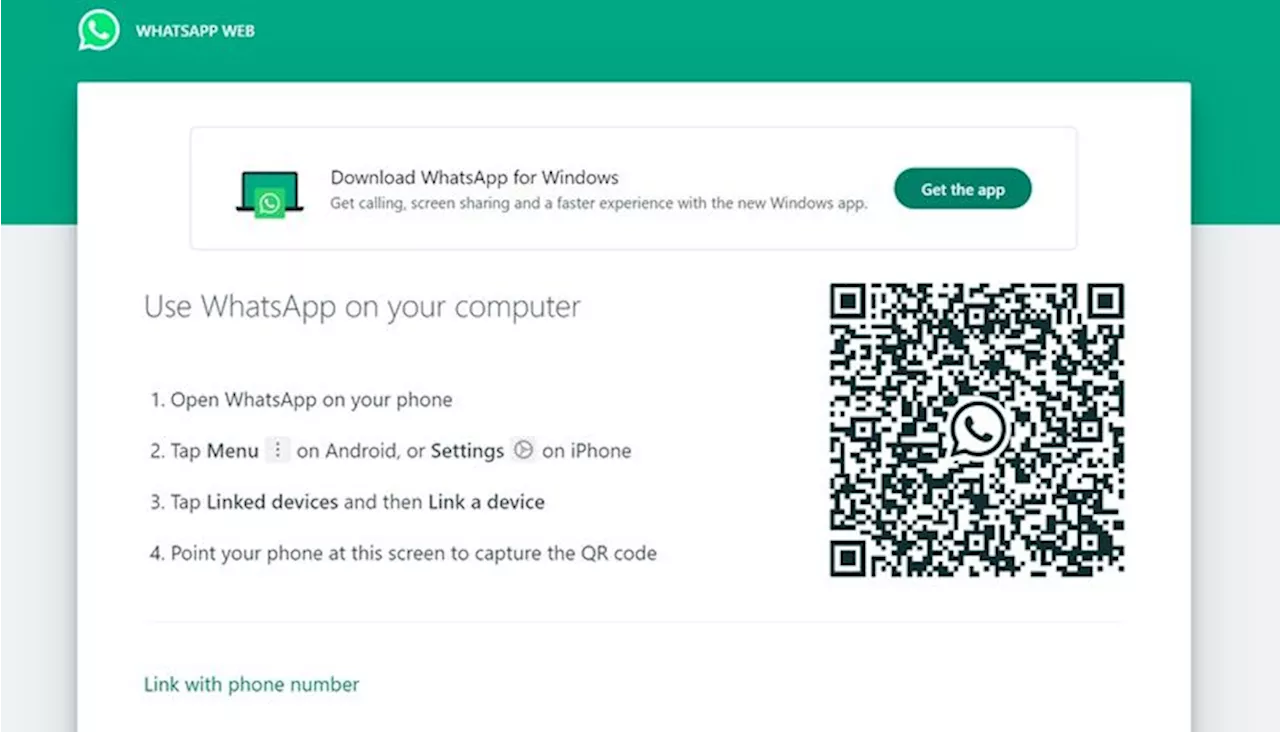Click the QR code image
This screenshot has height=732, width=1280.
(977, 430)
